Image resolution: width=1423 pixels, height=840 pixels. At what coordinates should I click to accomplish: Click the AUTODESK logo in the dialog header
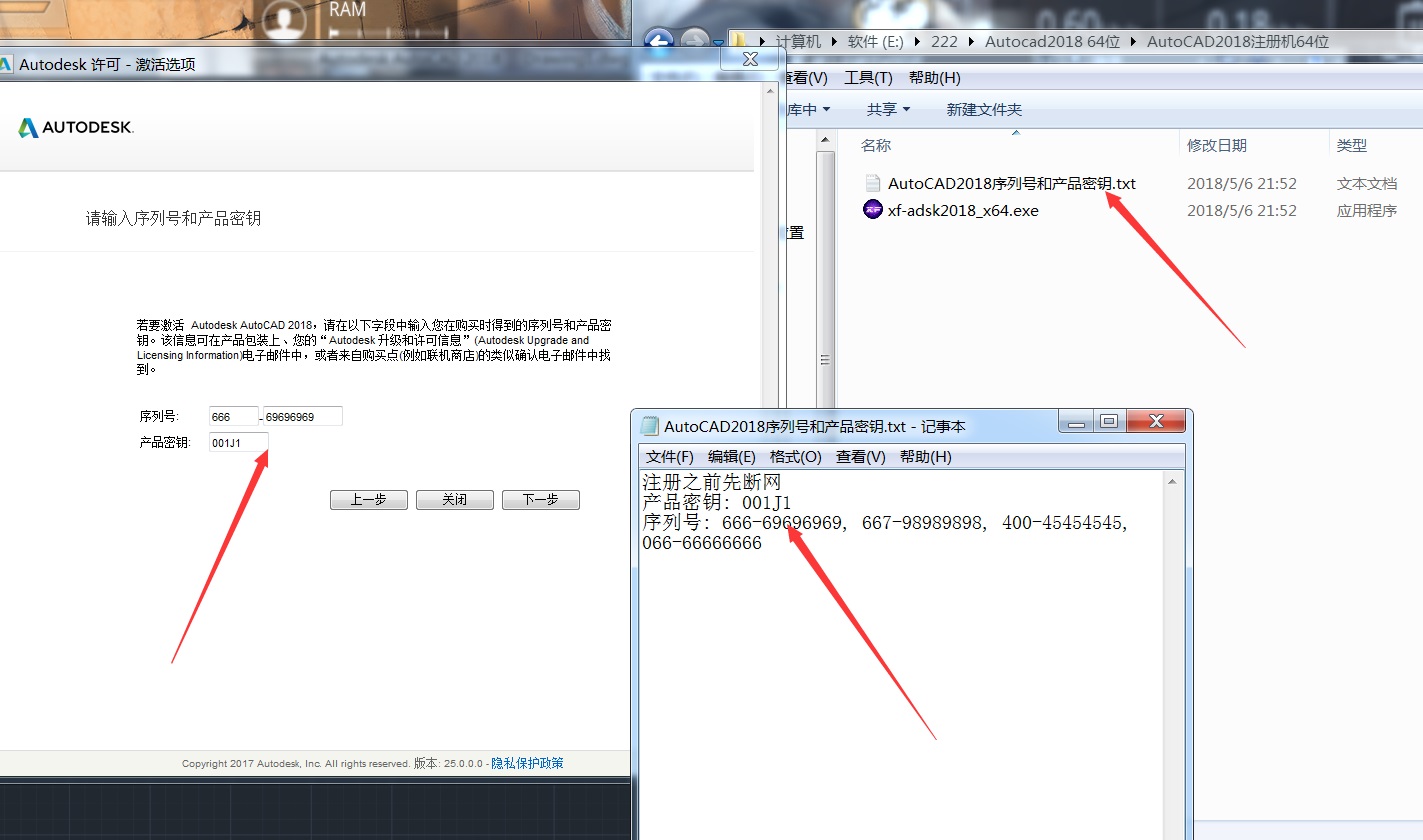click(76, 127)
